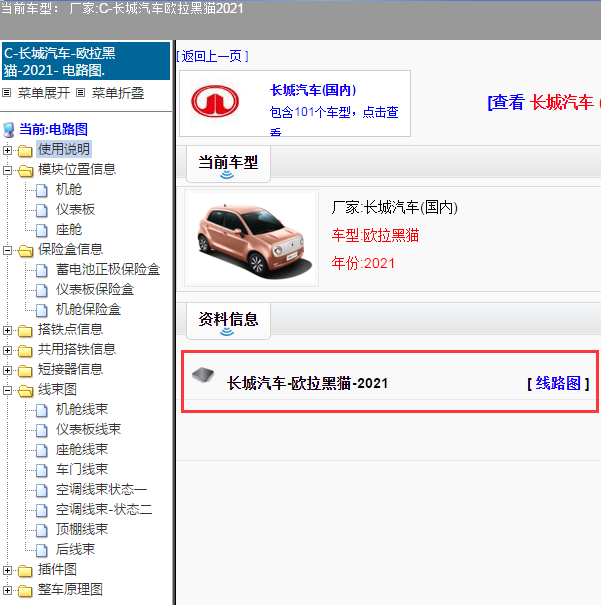This screenshot has width=601, height=605.
Task: Click the 查看 长城汽车 link
Action: (544, 103)
